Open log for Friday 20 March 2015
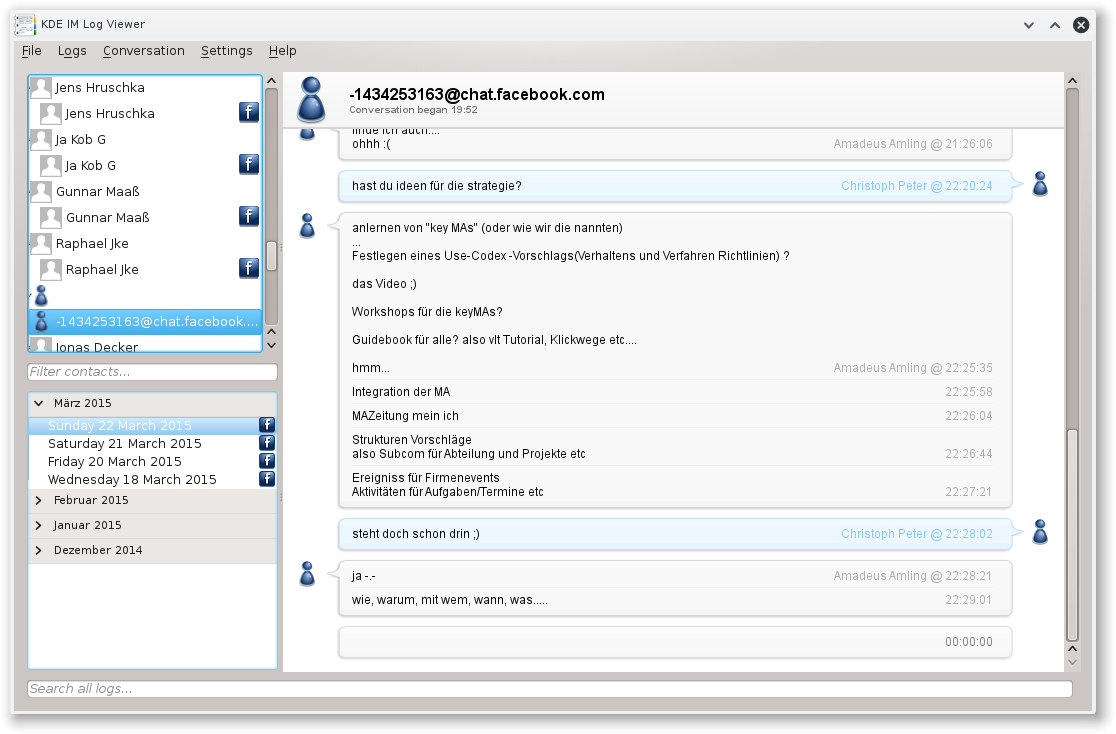This screenshot has width=1116, height=734. (x=152, y=461)
